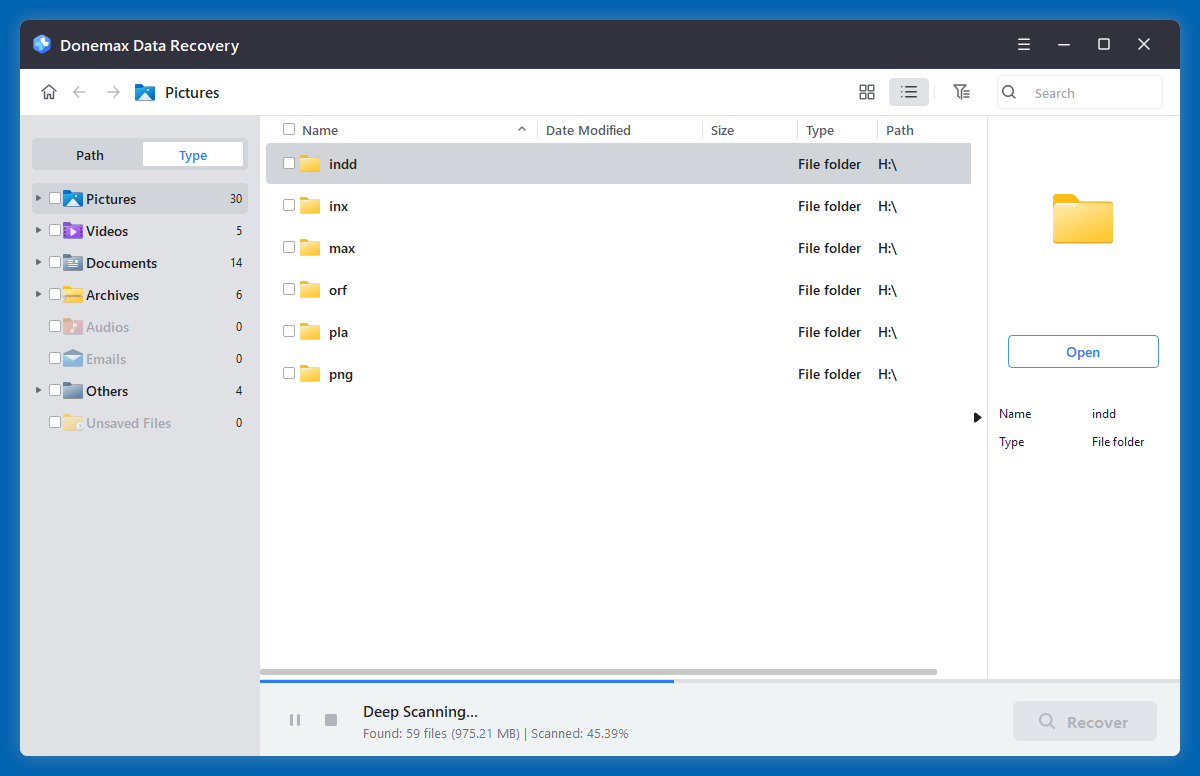Click inside the Search field

(1080, 92)
